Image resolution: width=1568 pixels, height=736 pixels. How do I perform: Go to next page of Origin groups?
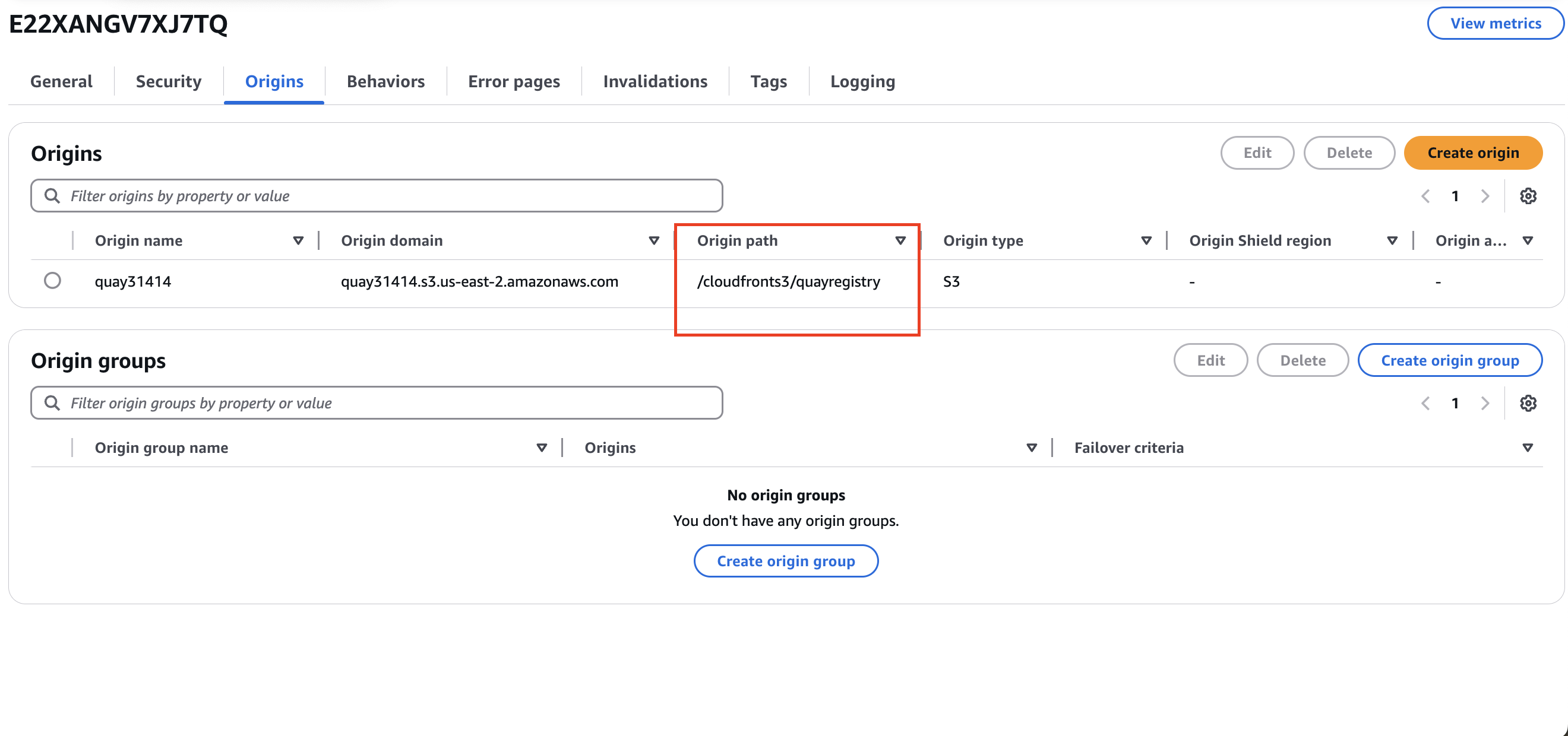pyautogui.click(x=1485, y=403)
